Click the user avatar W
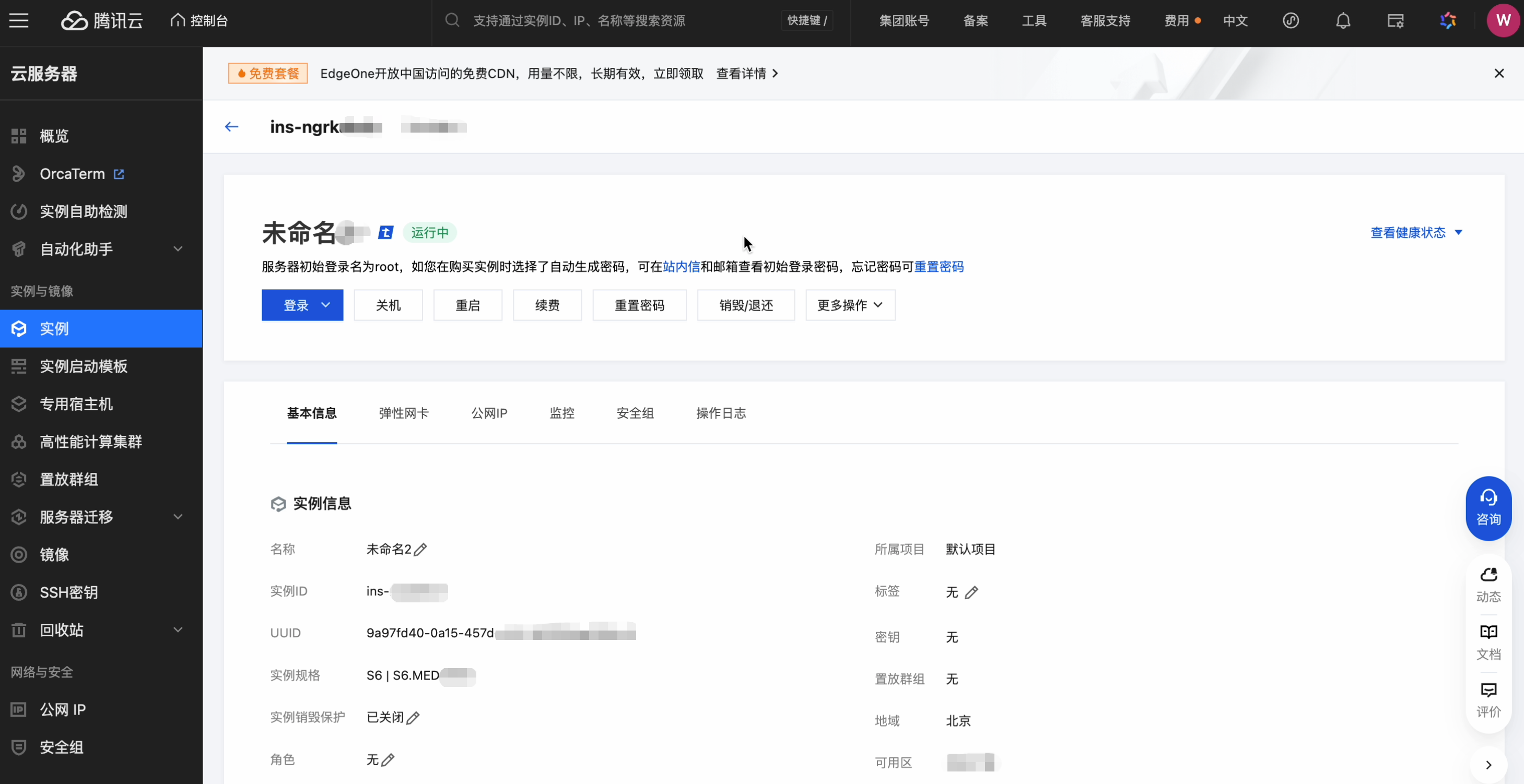Viewport: 1524px width, 784px height. 1503,21
